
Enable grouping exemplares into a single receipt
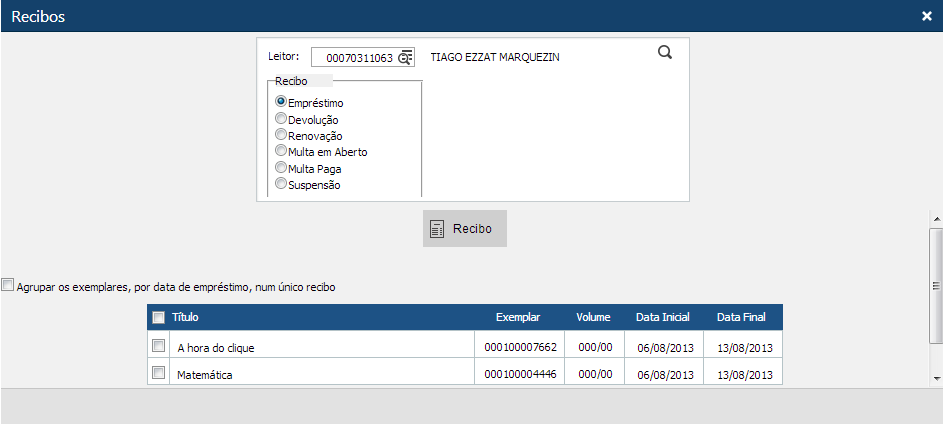point(9,286)
